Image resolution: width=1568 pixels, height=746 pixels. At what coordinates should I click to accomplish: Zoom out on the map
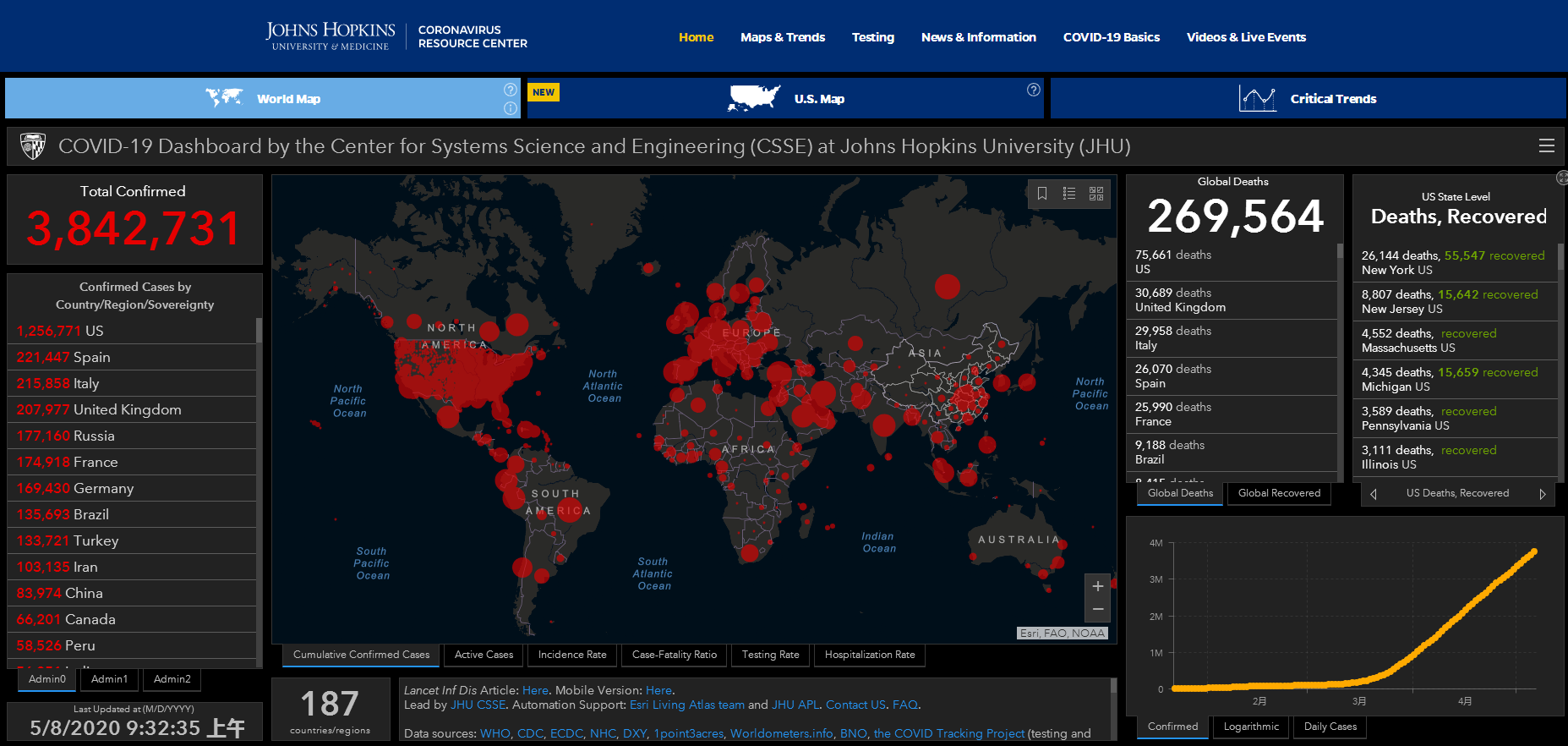point(1097,609)
